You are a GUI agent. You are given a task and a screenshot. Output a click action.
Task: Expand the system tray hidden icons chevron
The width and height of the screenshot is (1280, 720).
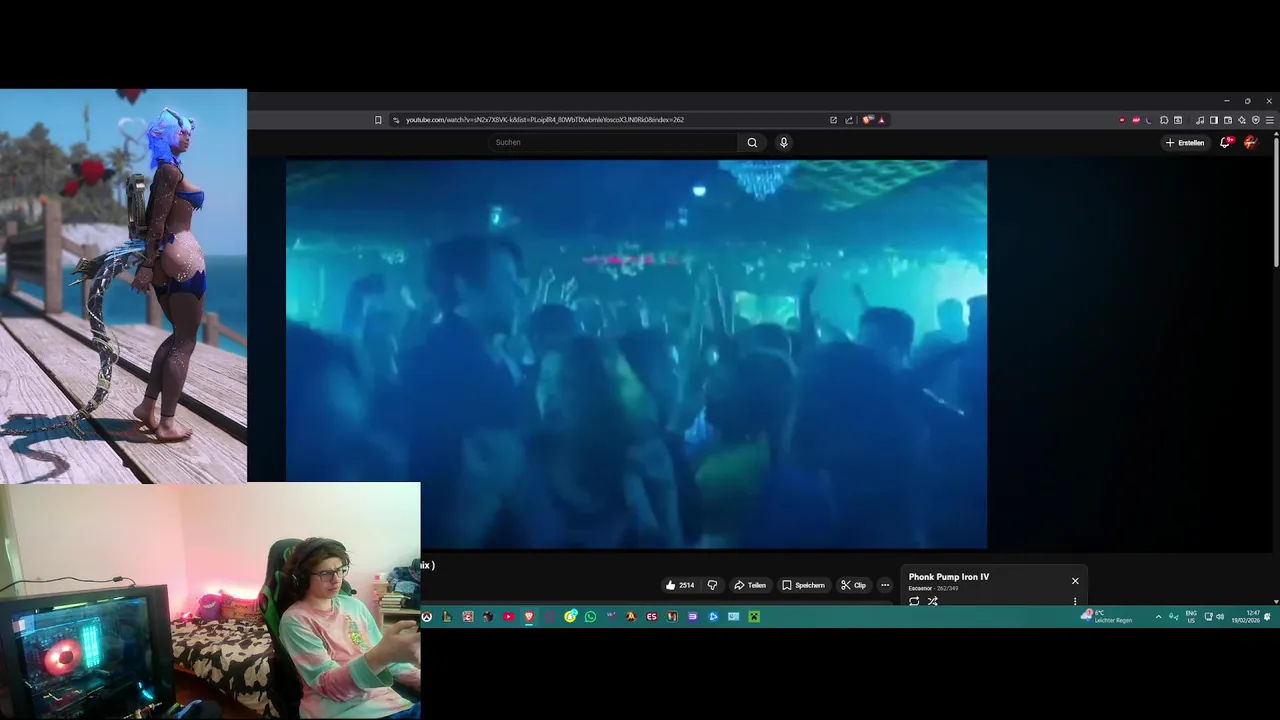click(1159, 616)
